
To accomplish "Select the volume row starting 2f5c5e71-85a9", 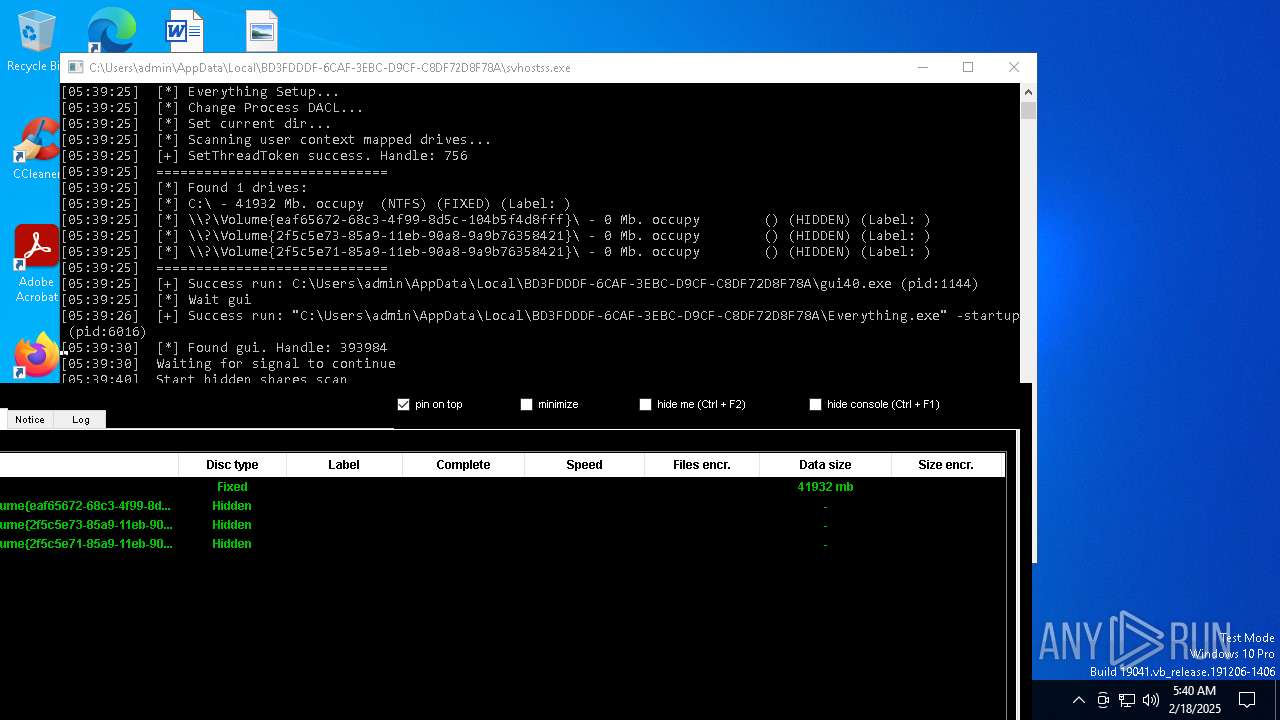I will 502,544.
